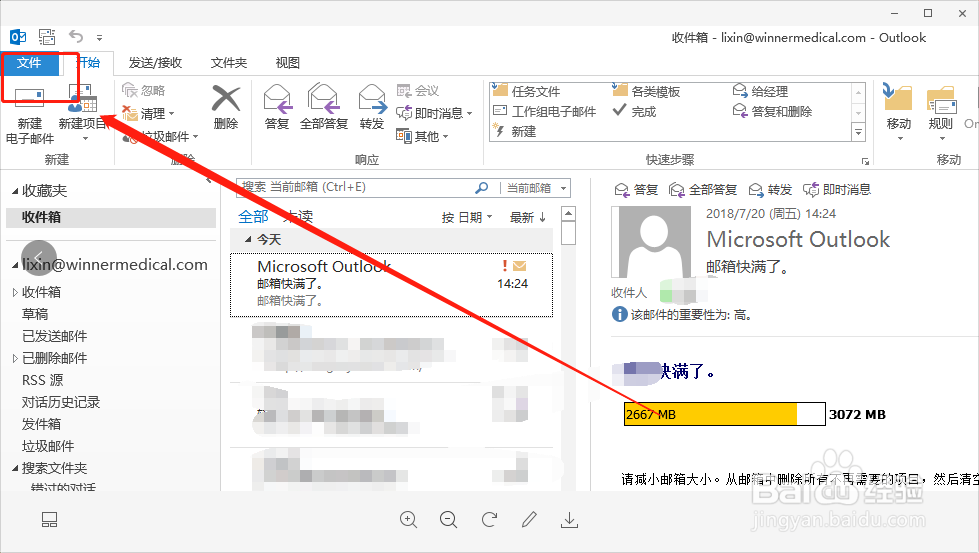Switch to the 发送/接收 tab
The height and width of the screenshot is (553, 979).
pyautogui.click(x=155, y=63)
